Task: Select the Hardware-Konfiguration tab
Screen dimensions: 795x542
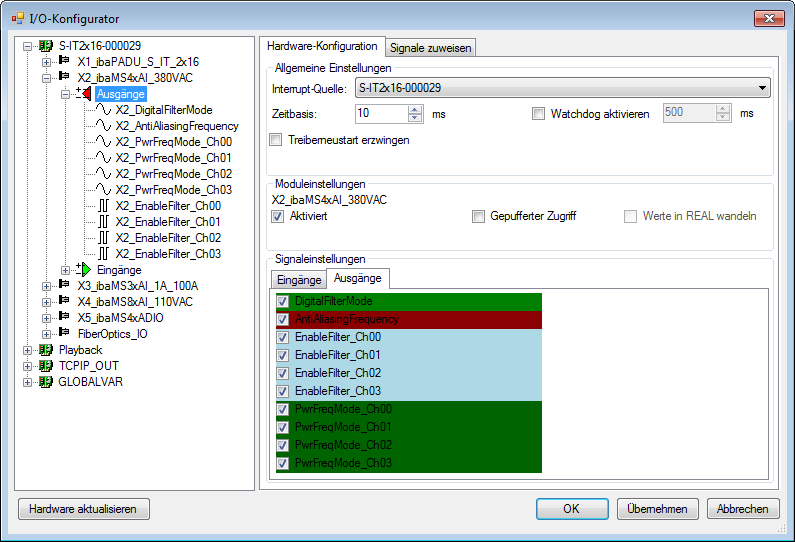Action: click(322, 46)
